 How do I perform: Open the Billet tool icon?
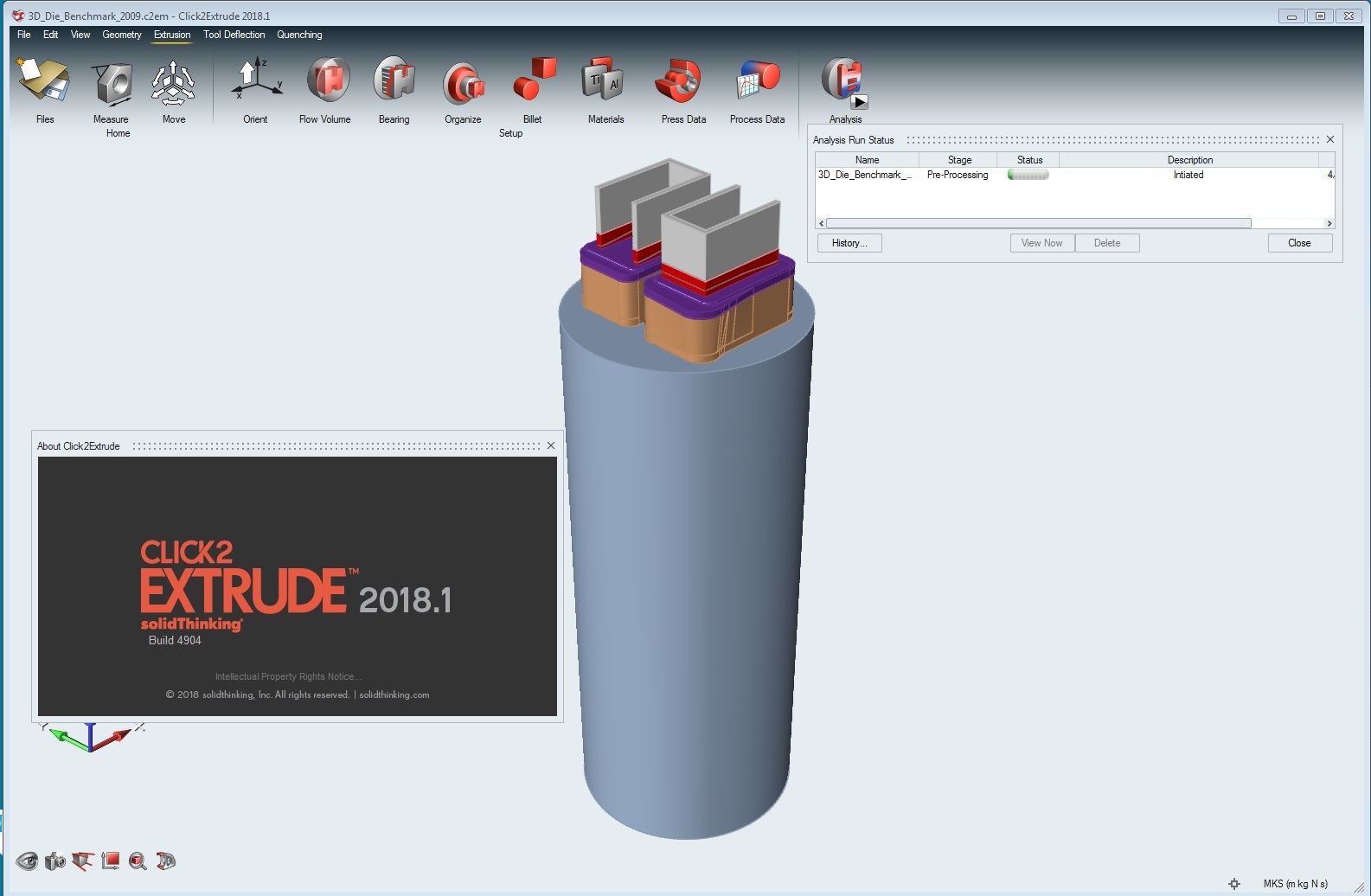pos(534,80)
